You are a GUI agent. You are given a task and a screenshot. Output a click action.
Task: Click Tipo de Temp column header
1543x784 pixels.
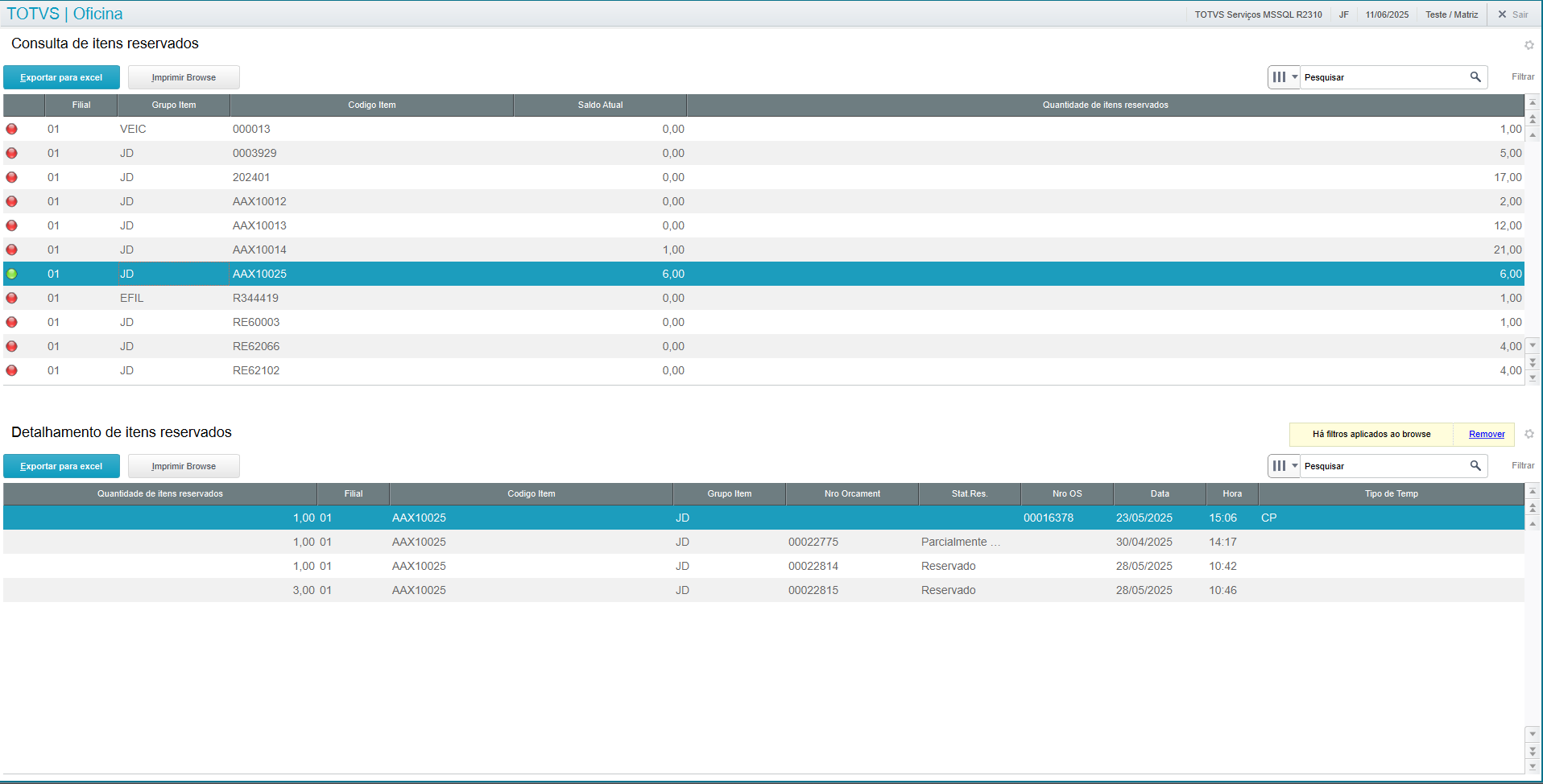pos(1391,493)
